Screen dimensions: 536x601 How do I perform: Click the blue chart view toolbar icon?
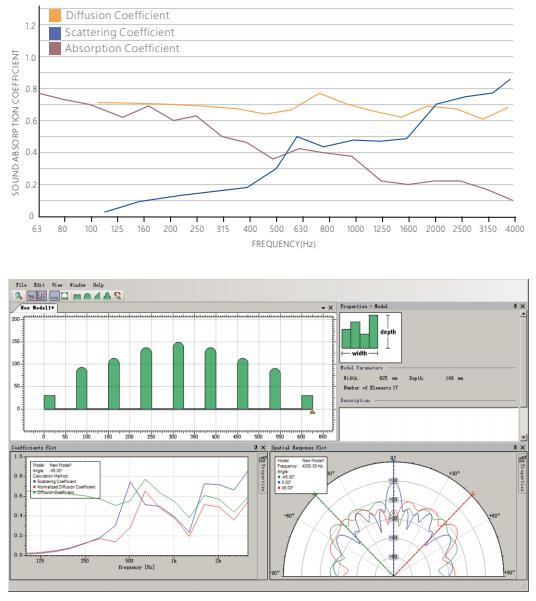[54, 296]
